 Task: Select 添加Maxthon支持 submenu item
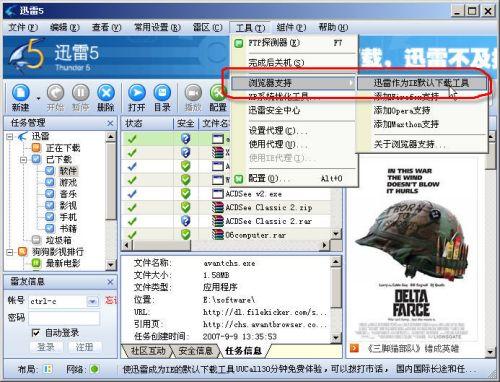click(x=421, y=124)
